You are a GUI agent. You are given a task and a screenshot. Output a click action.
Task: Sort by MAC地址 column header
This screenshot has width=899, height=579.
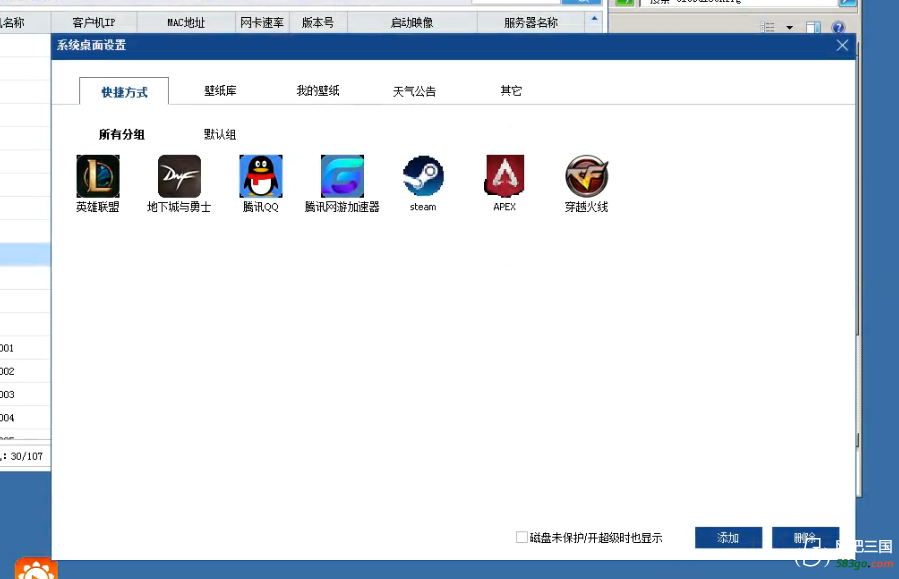point(186,23)
